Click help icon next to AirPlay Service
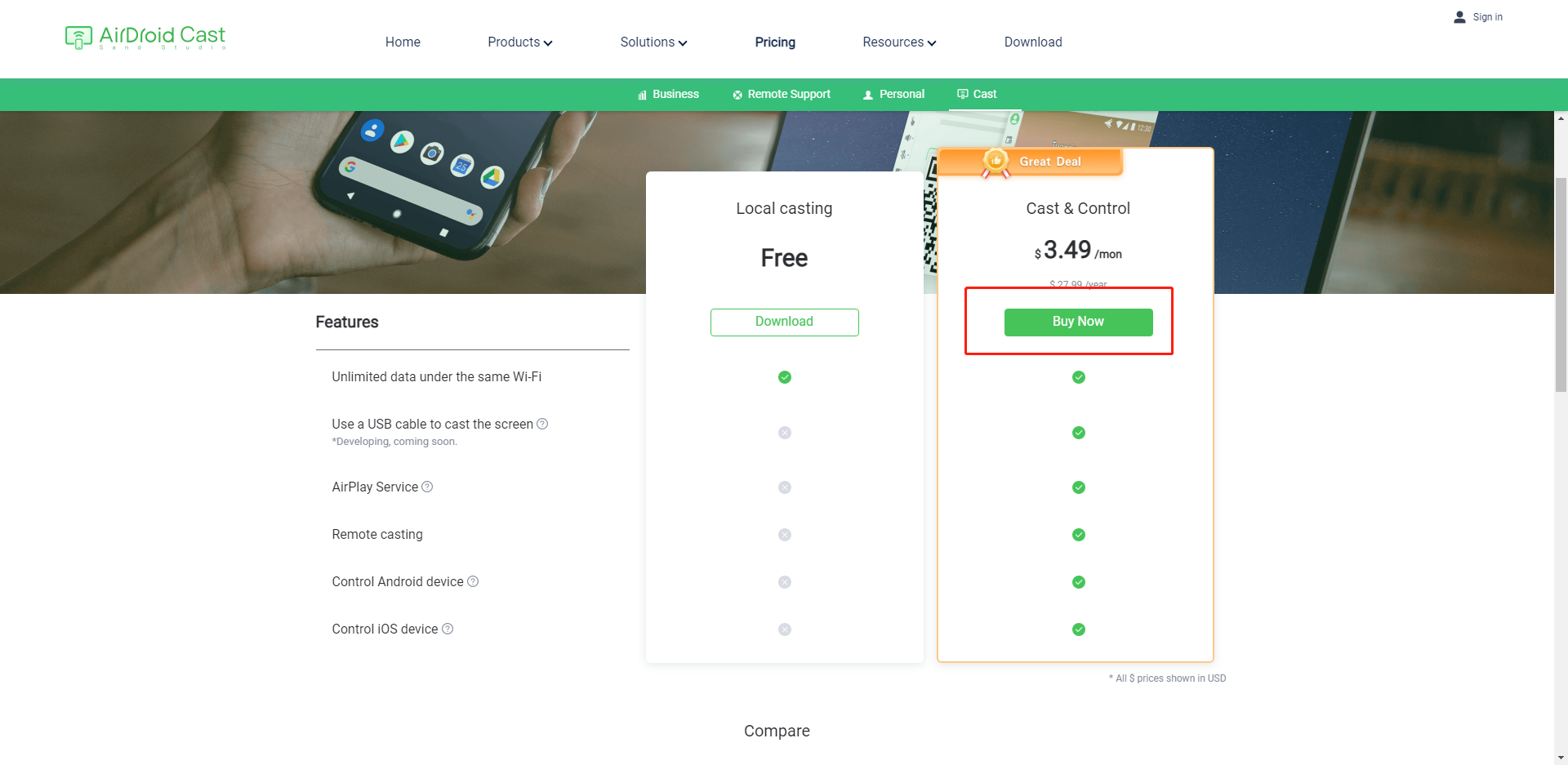The image size is (1568, 765). [427, 487]
